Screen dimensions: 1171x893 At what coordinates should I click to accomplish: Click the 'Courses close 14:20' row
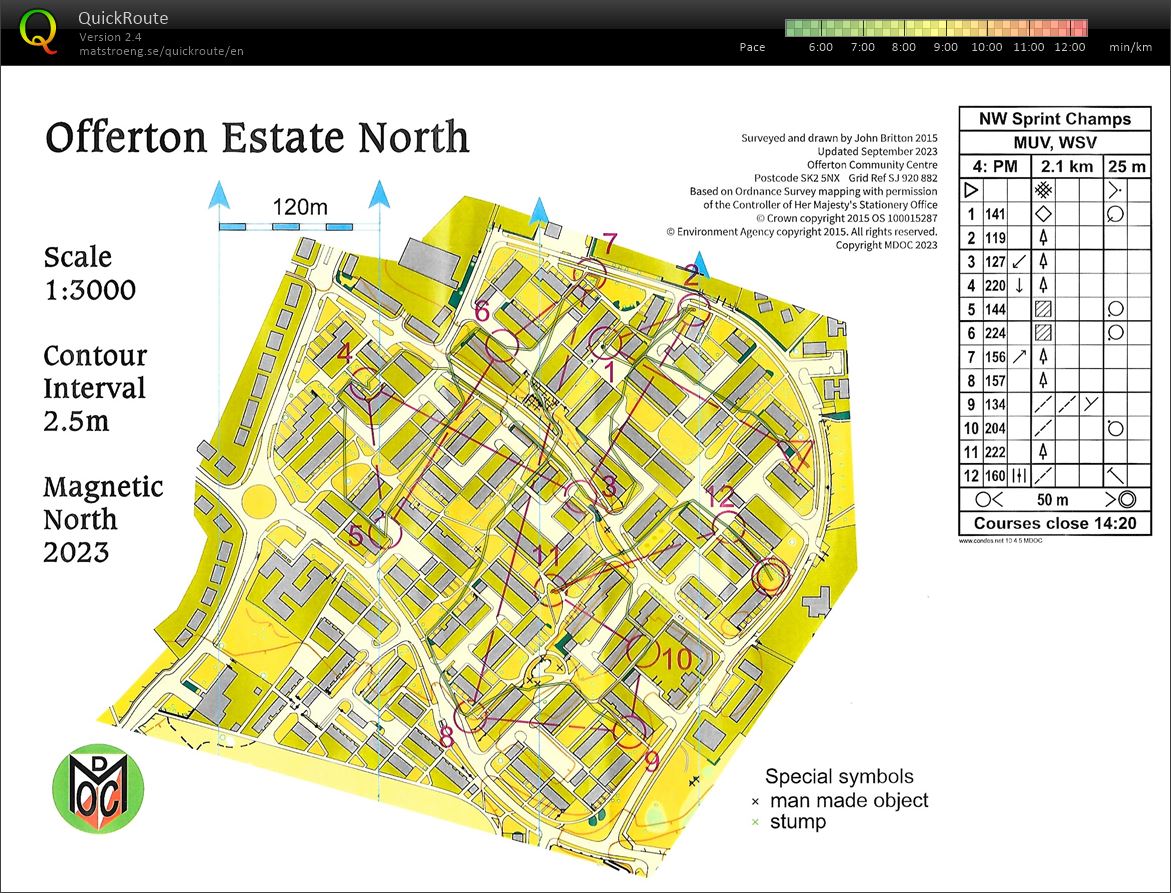click(1054, 523)
